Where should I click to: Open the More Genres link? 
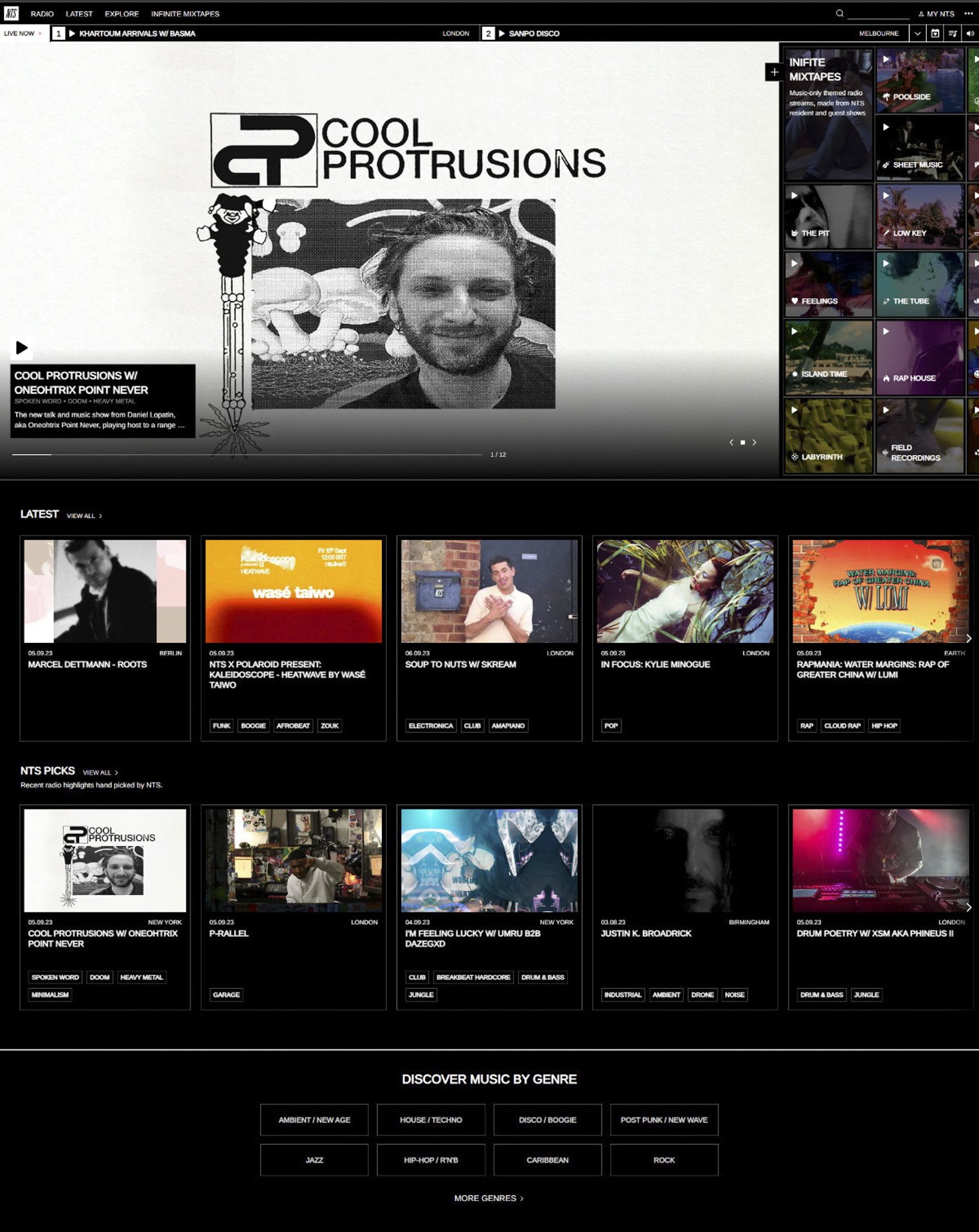click(489, 1198)
